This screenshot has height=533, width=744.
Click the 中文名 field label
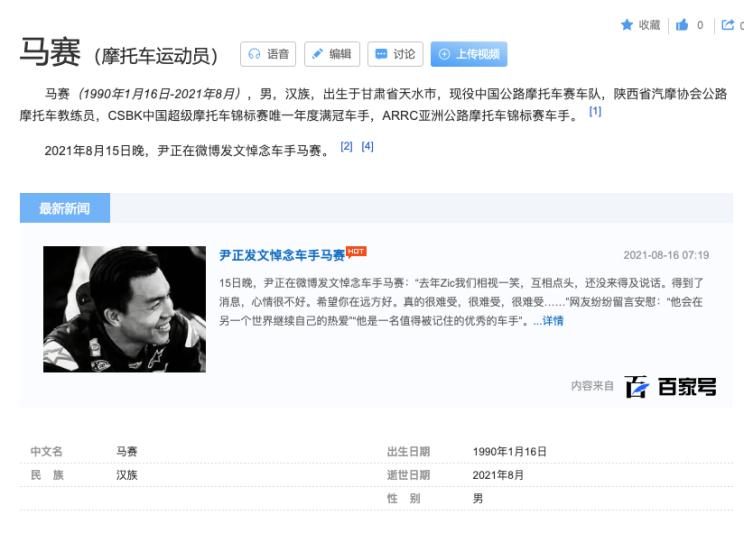(x=46, y=451)
